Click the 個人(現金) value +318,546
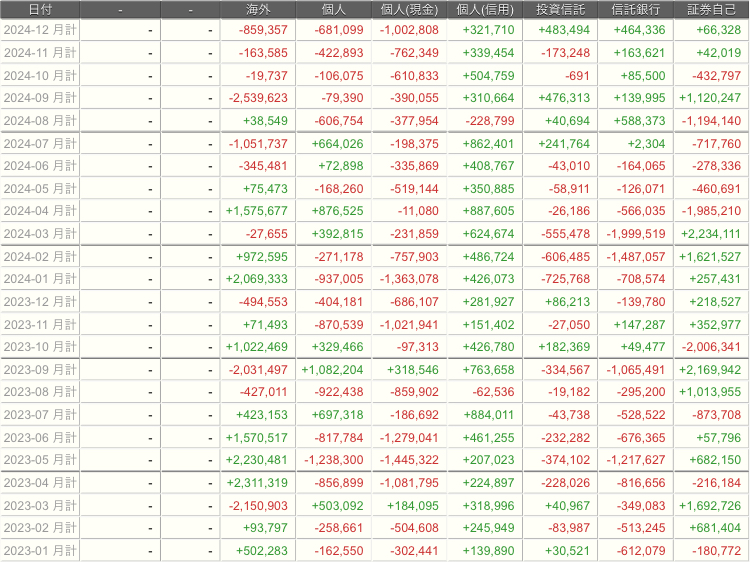The image size is (750, 562). (413, 369)
